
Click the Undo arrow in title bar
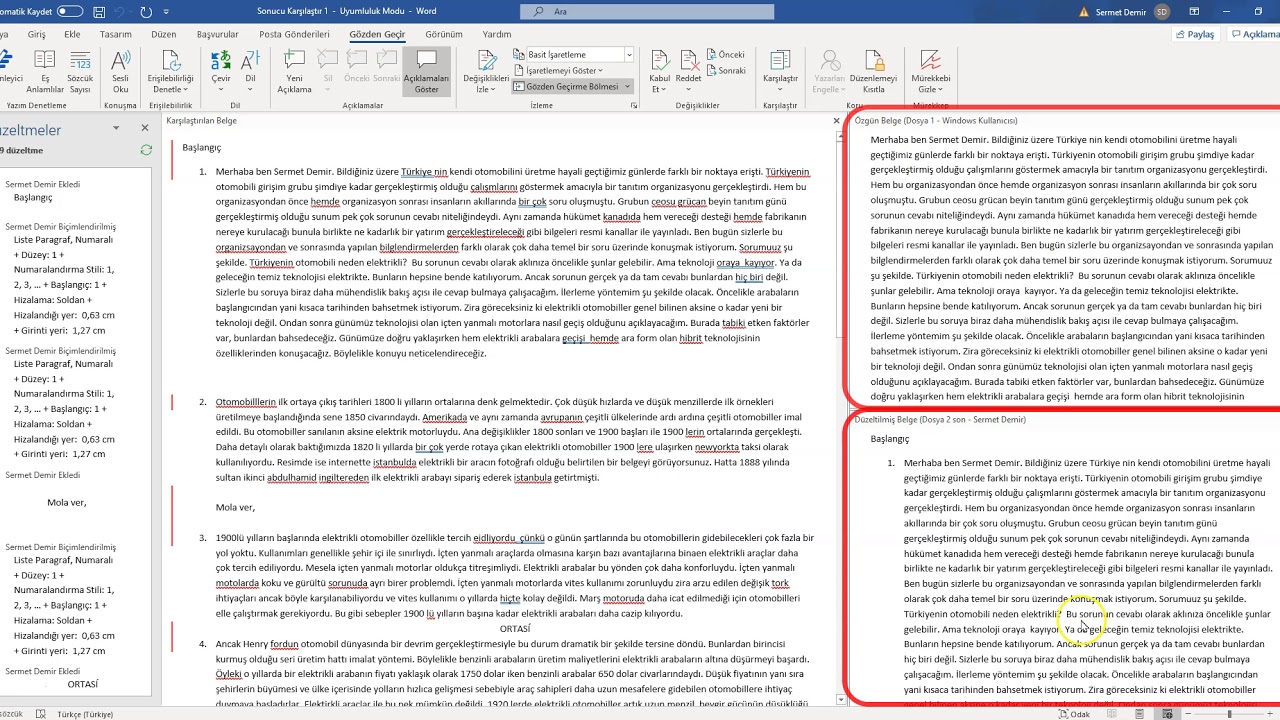coord(118,12)
